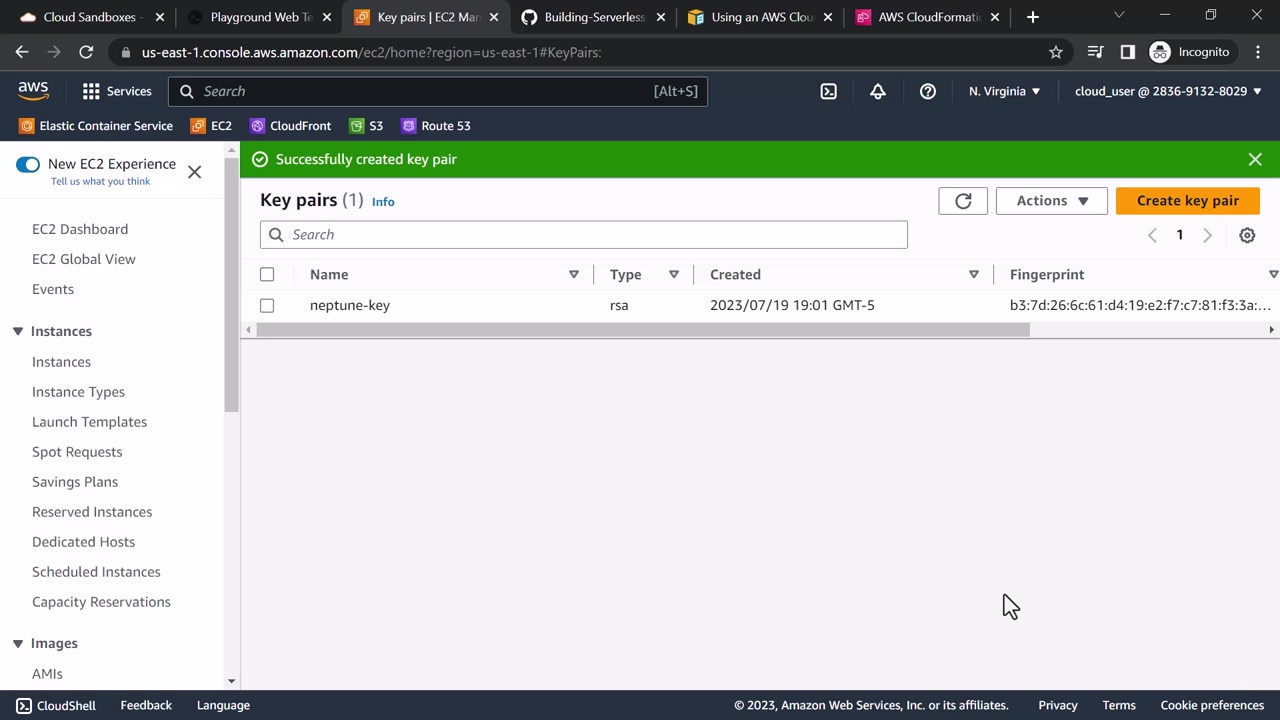The height and width of the screenshot is (720, 1280).
Task: Open the EC2 favorite shortcut
Action: pyautogui.click(x=211, y=126)
